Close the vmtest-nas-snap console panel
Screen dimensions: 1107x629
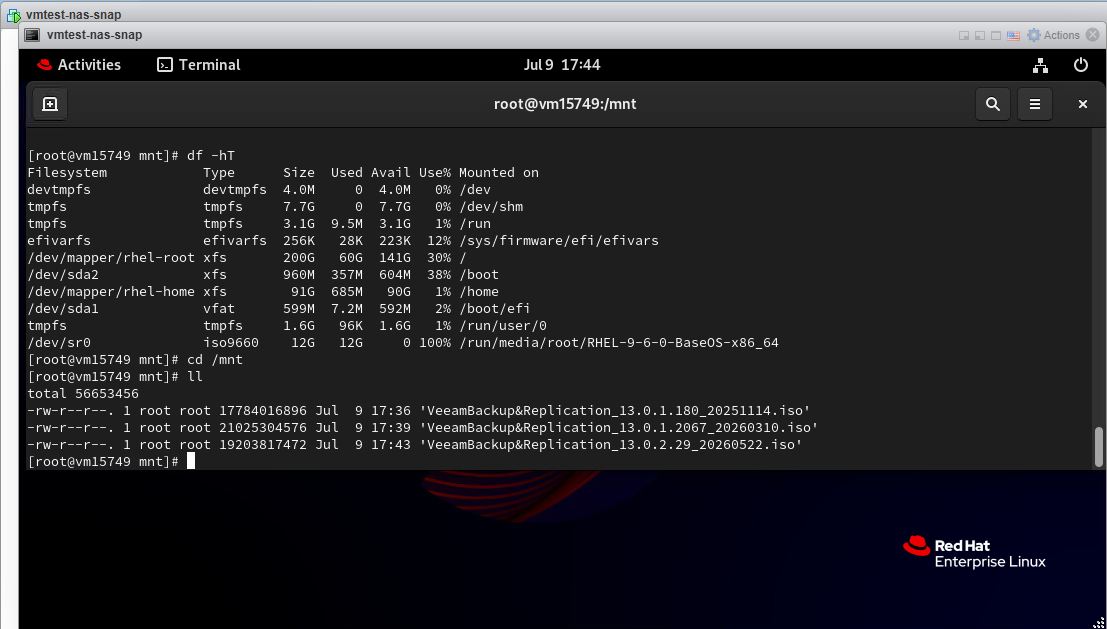[x=1094, y=35]
